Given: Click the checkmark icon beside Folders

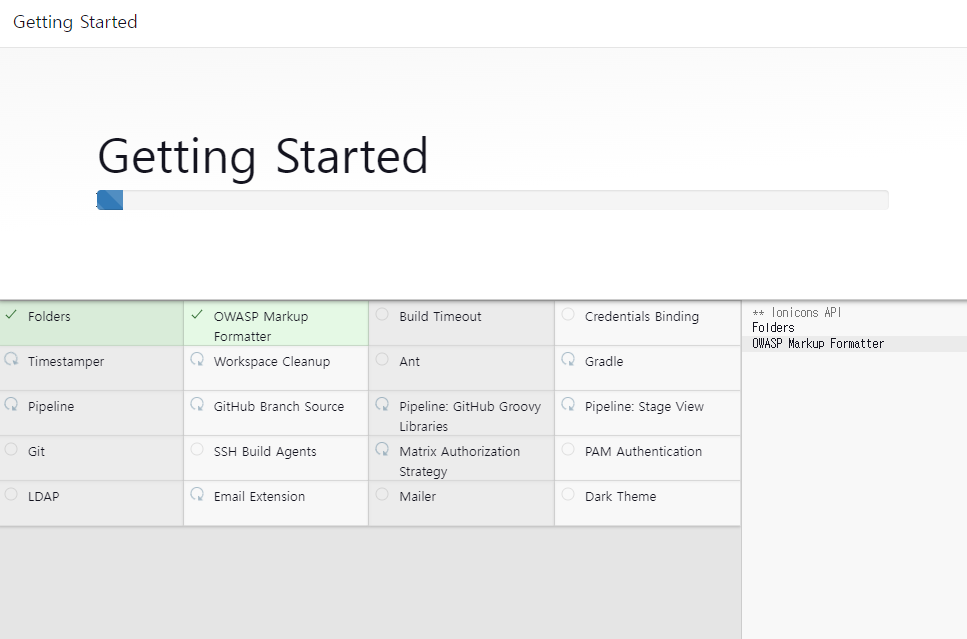Looking at the screenshot, I should pos(11,315).
